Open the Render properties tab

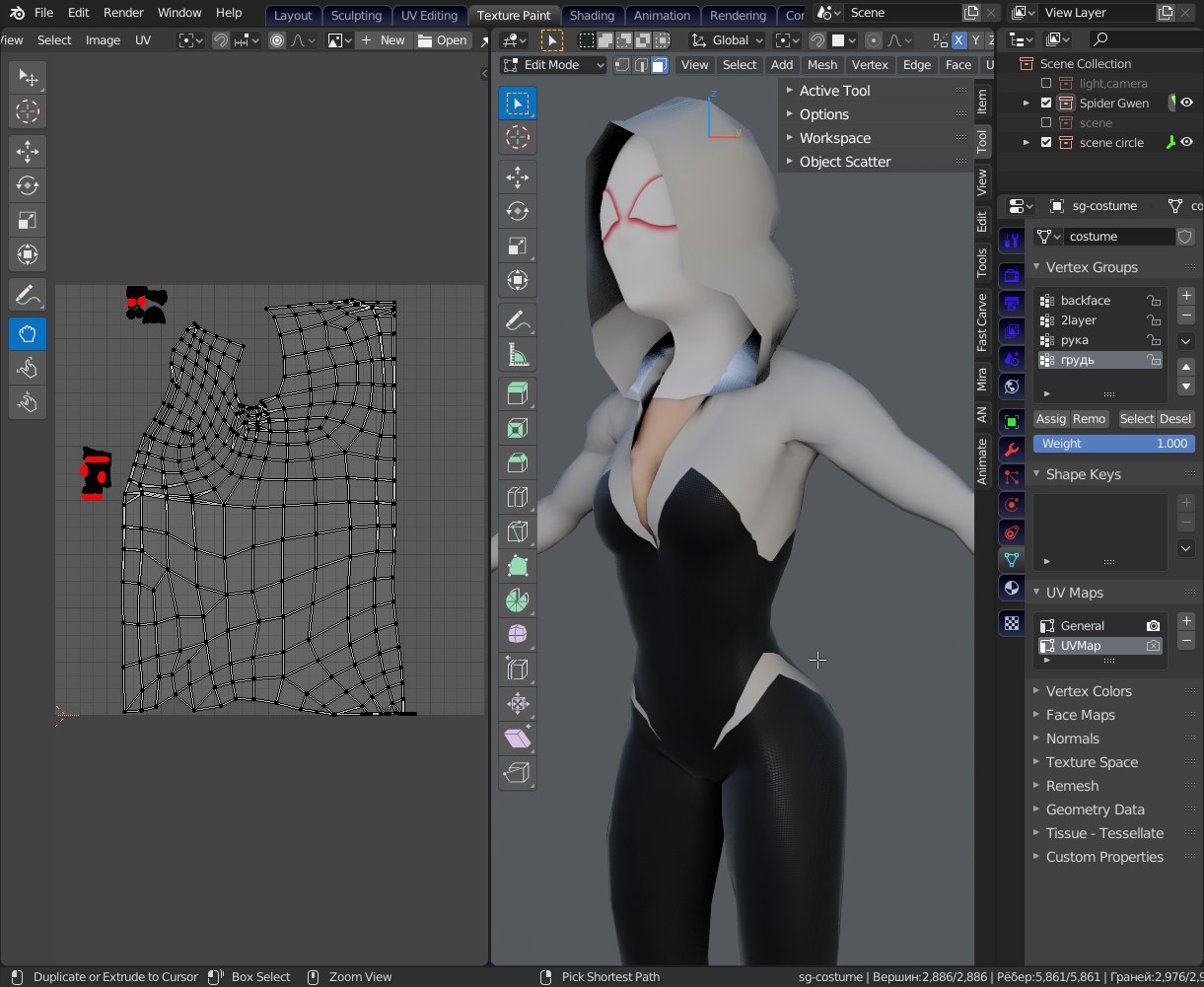coord(1011,275)
